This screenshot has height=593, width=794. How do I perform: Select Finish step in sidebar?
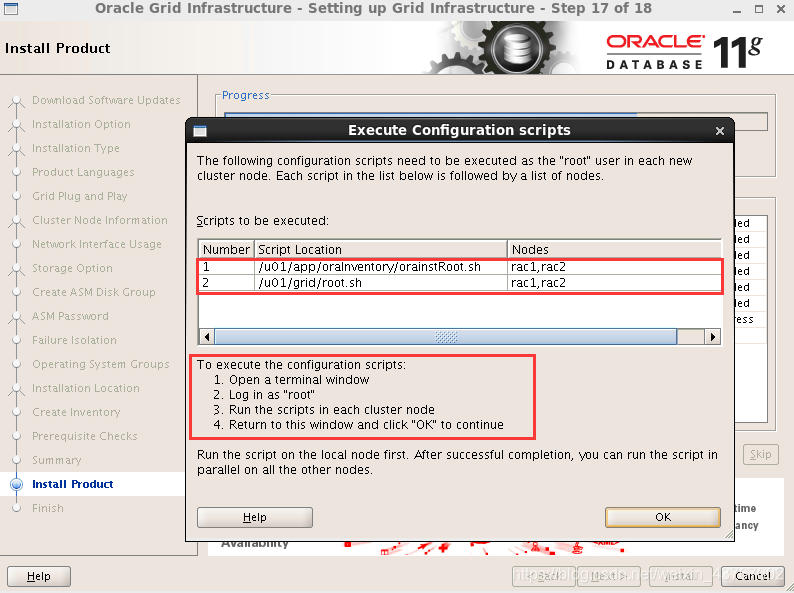click(x=48, y=508)
